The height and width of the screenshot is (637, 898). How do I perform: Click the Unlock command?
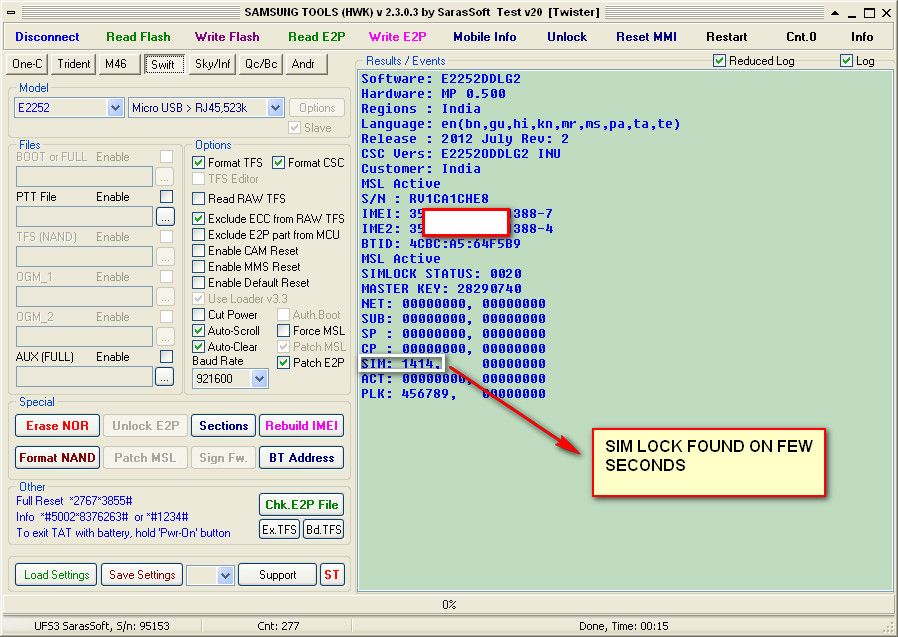[x=567, y=37]
